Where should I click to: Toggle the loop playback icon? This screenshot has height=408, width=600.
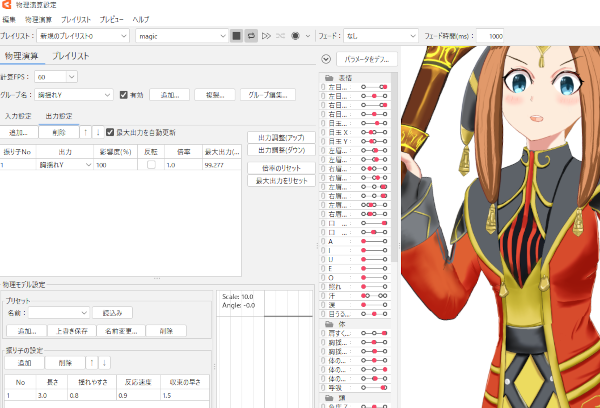[x=251, y=36]
